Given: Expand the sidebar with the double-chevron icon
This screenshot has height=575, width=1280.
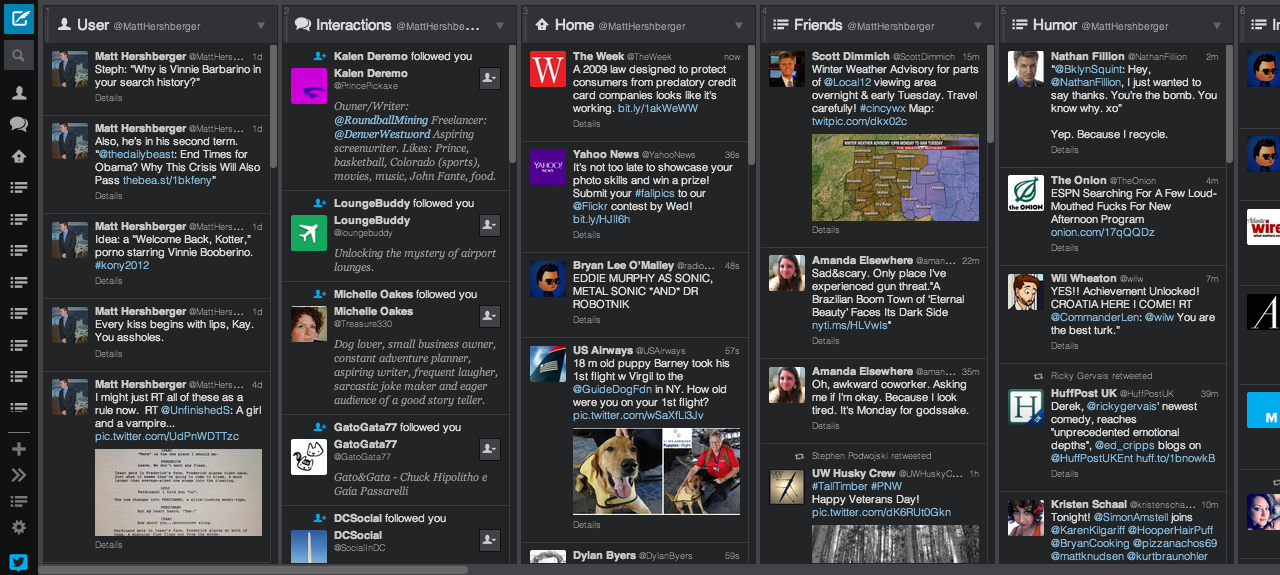Looking at the screenshot, I should click(x=18, y=475).
